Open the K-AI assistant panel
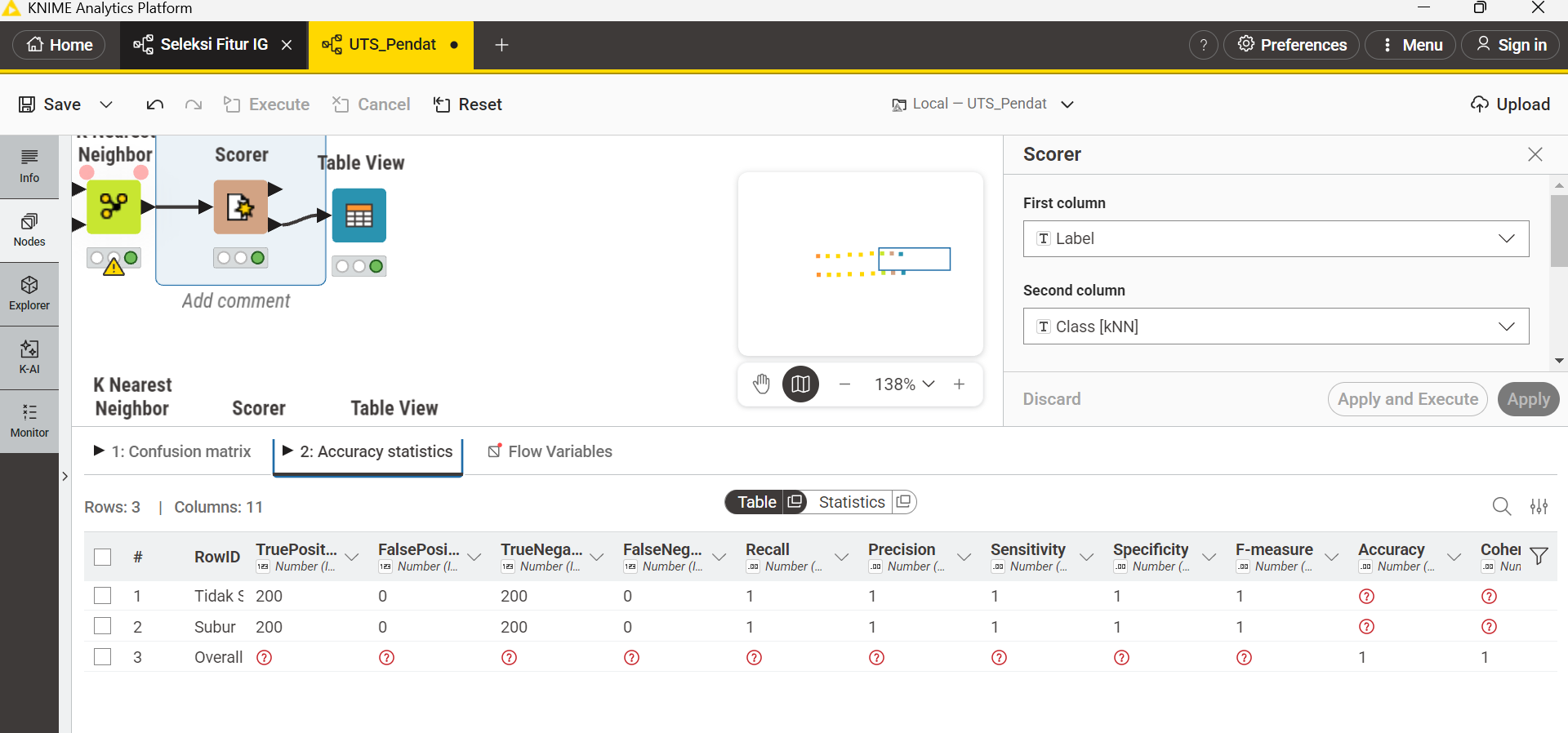 29,358
